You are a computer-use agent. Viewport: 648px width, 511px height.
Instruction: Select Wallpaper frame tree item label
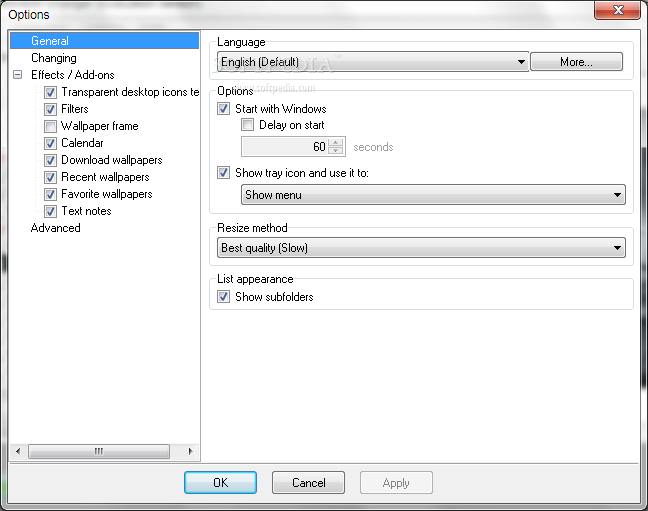point(100,126)
